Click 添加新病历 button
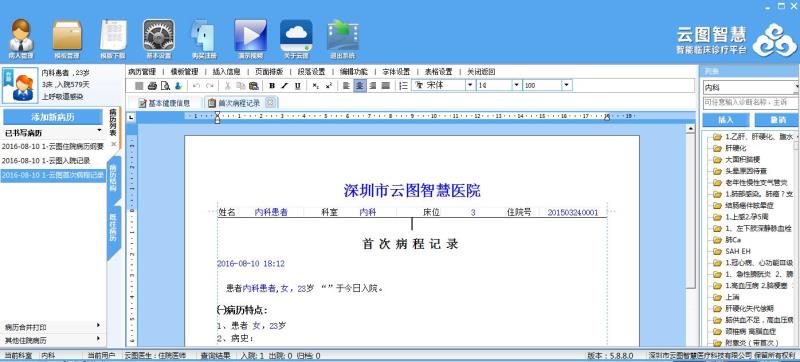800x362 pixels. click(x=53, y=117)
